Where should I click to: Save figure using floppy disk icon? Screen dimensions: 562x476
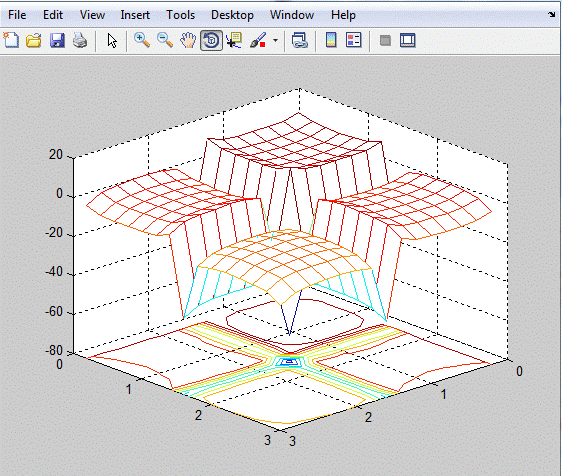[57, 40]
